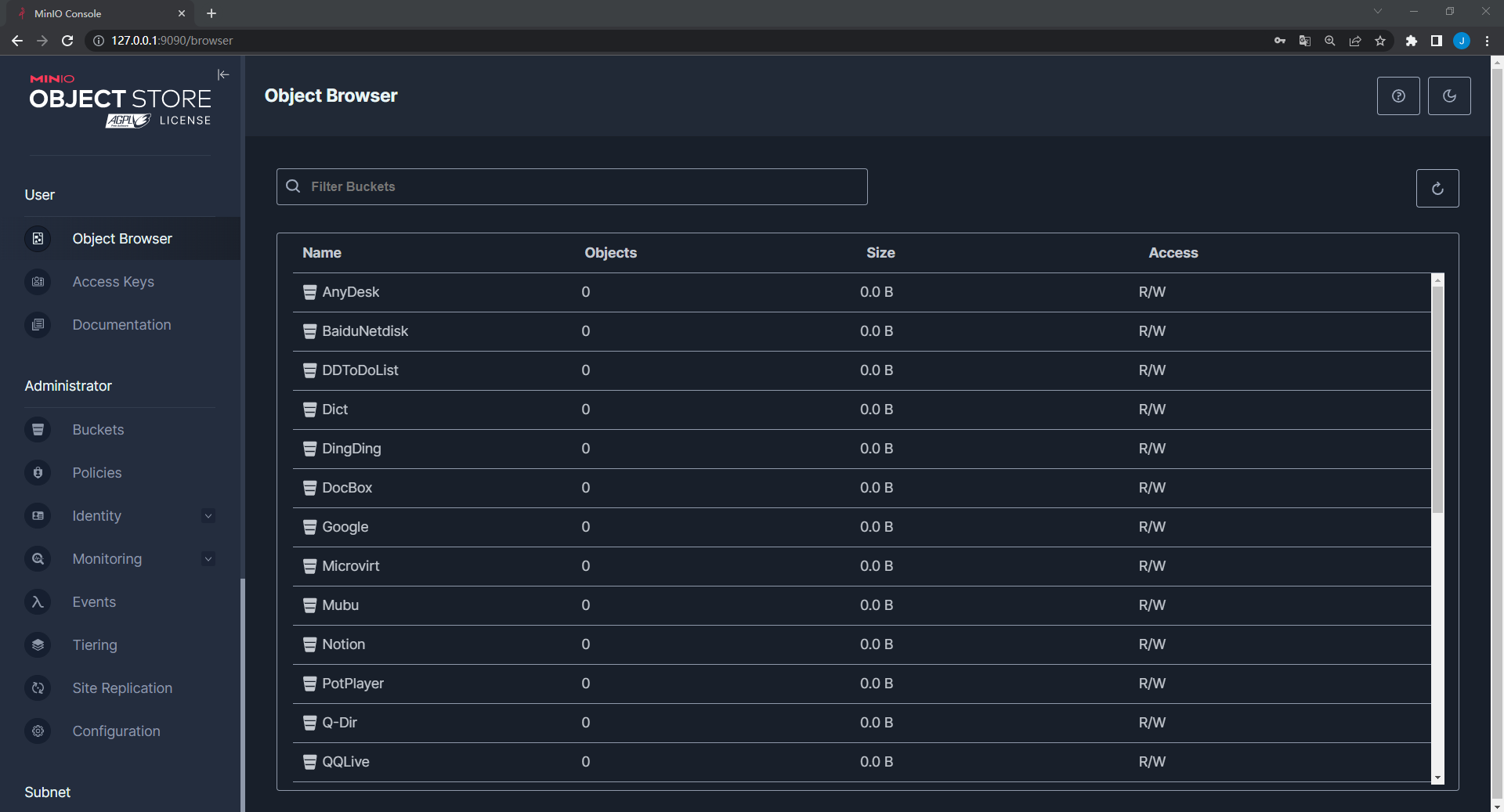Click the Dict bucket icon
This screenshot has width=1504, height=812.
309,410
